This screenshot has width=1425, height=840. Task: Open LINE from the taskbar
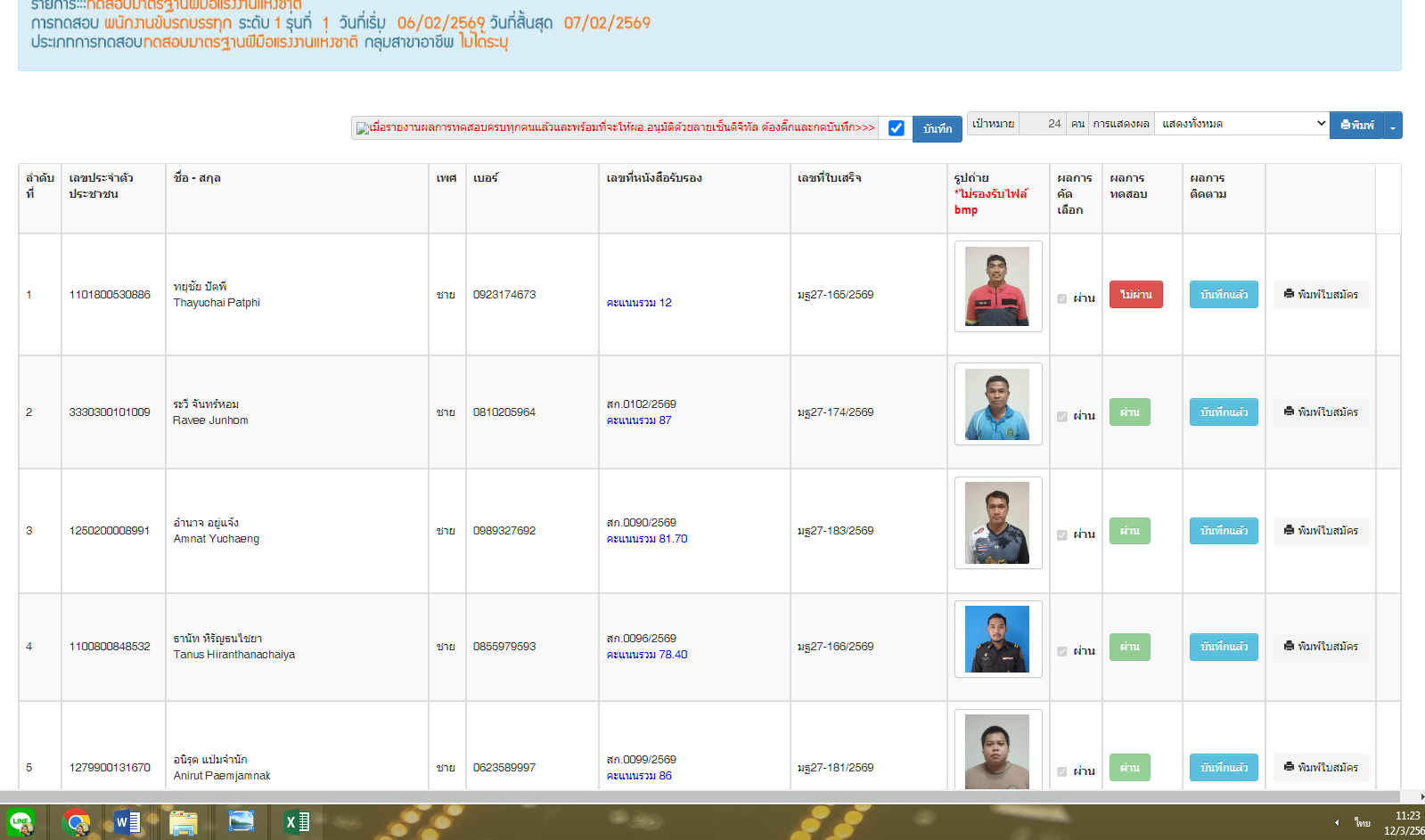pos(20,822)
